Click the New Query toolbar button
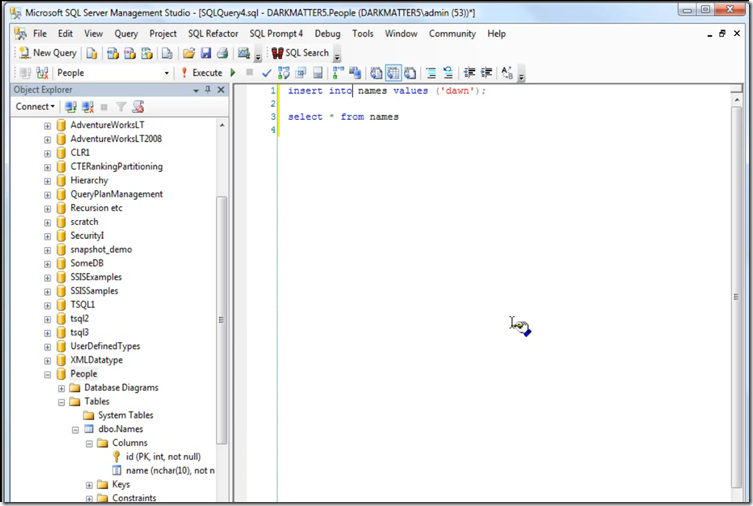 click(x=48, y=53)
